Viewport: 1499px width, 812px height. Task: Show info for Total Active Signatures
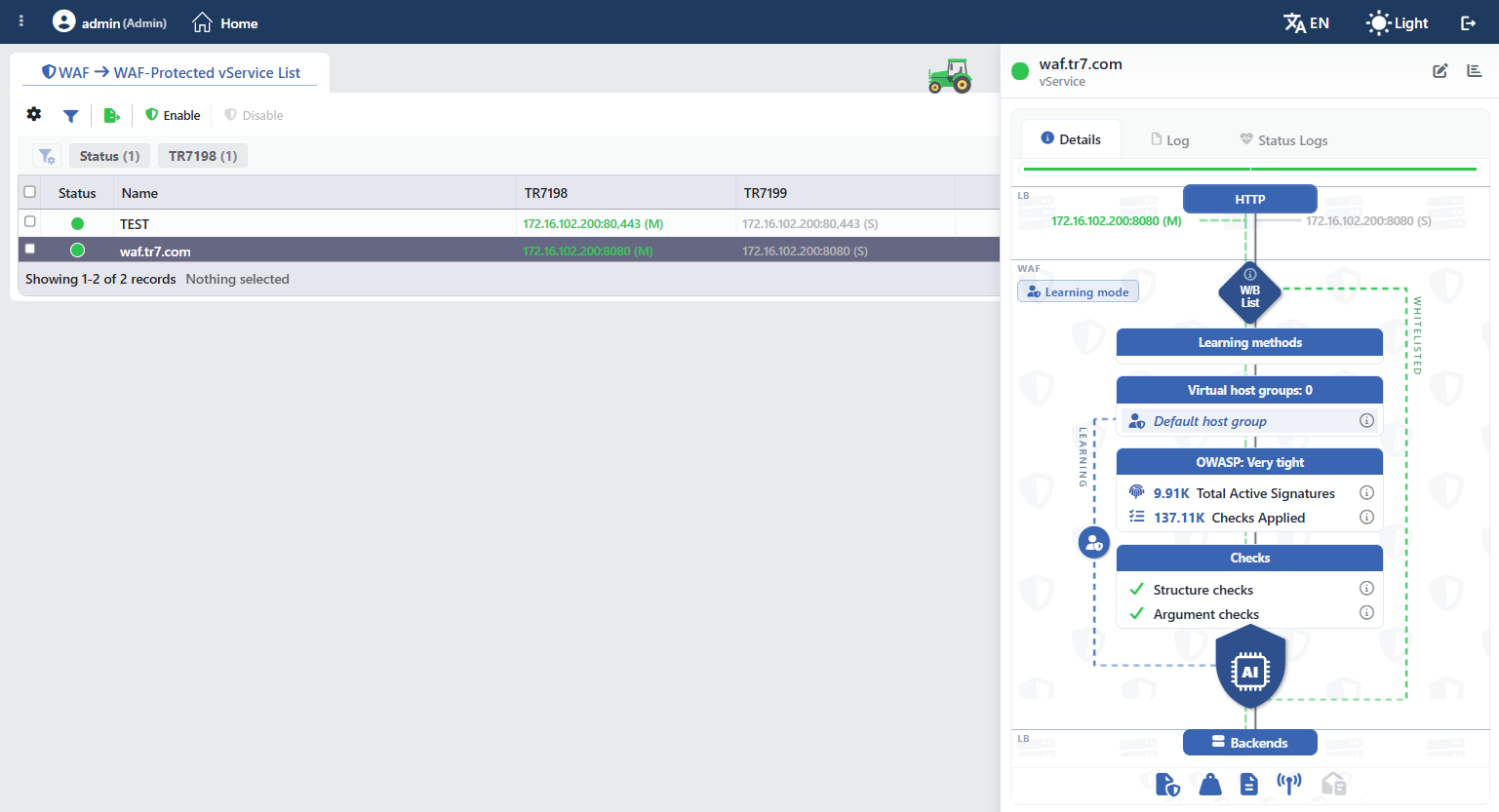tap(1366, 493)
